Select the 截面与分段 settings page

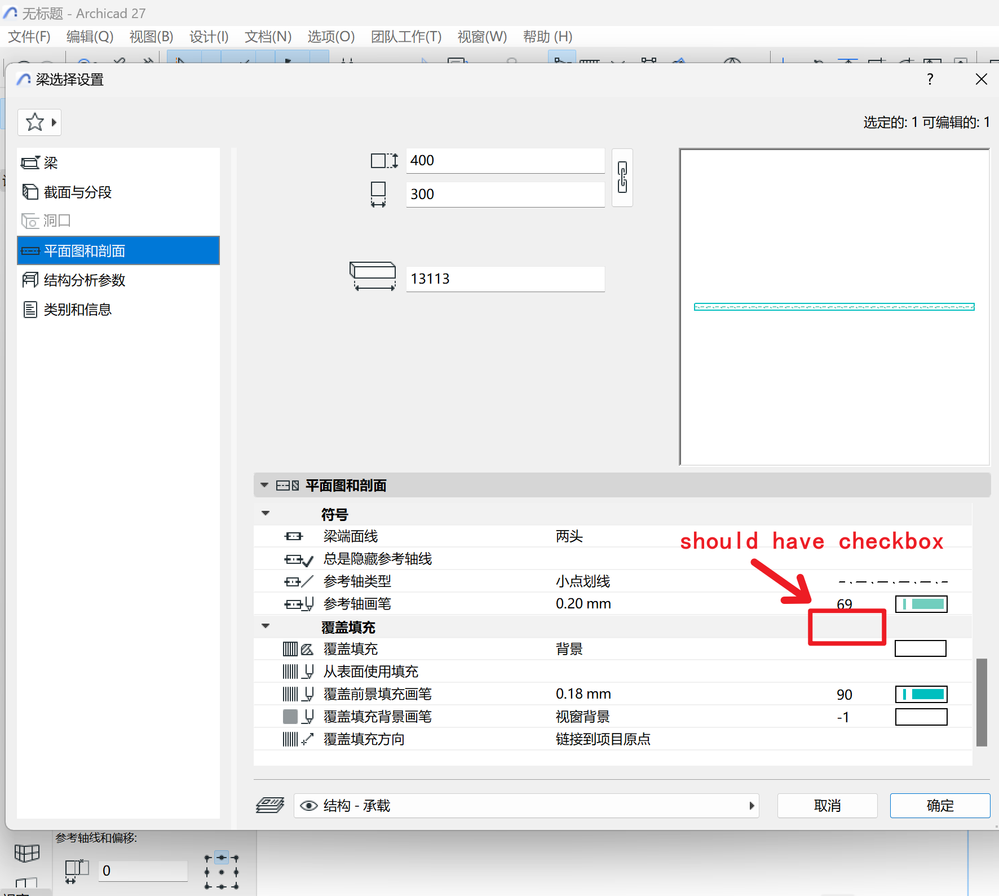tap(119, 192)
